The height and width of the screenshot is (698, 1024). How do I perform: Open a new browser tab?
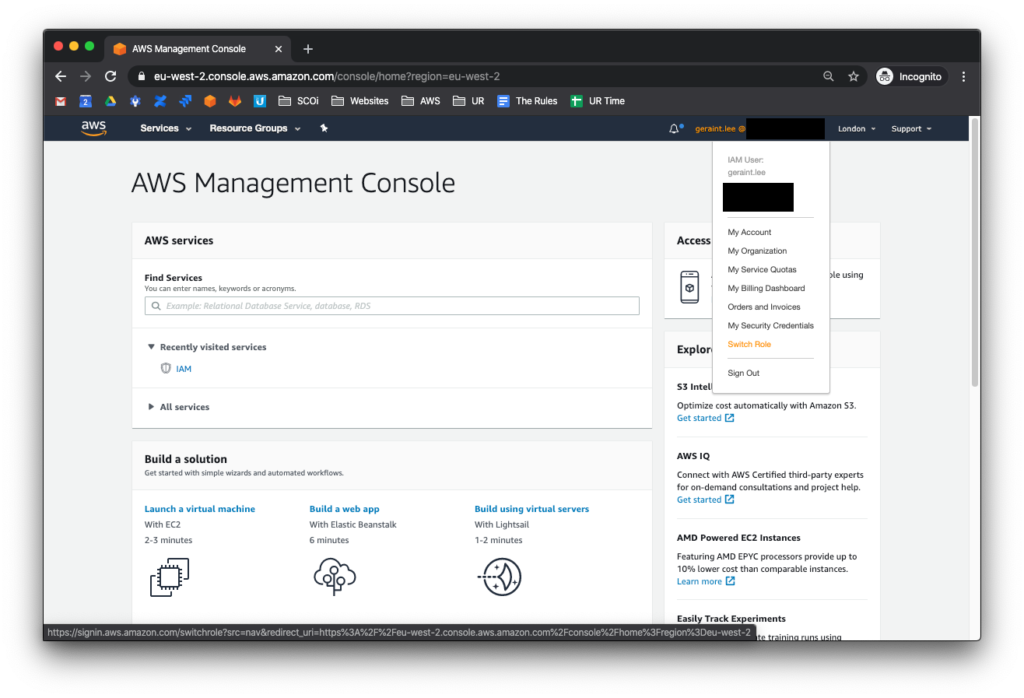tap(308, 49)
